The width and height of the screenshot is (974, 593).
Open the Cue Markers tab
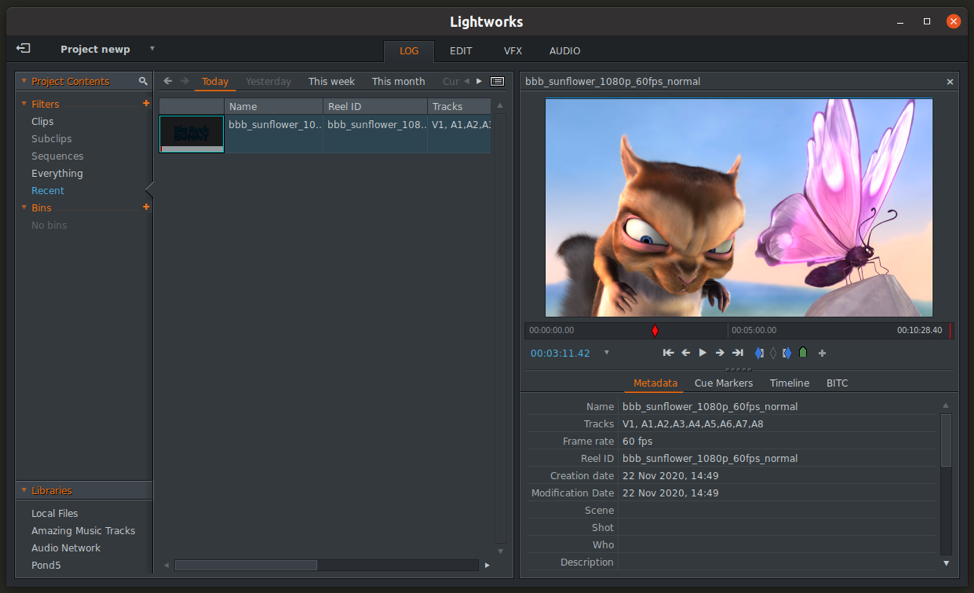pos(723,383)
